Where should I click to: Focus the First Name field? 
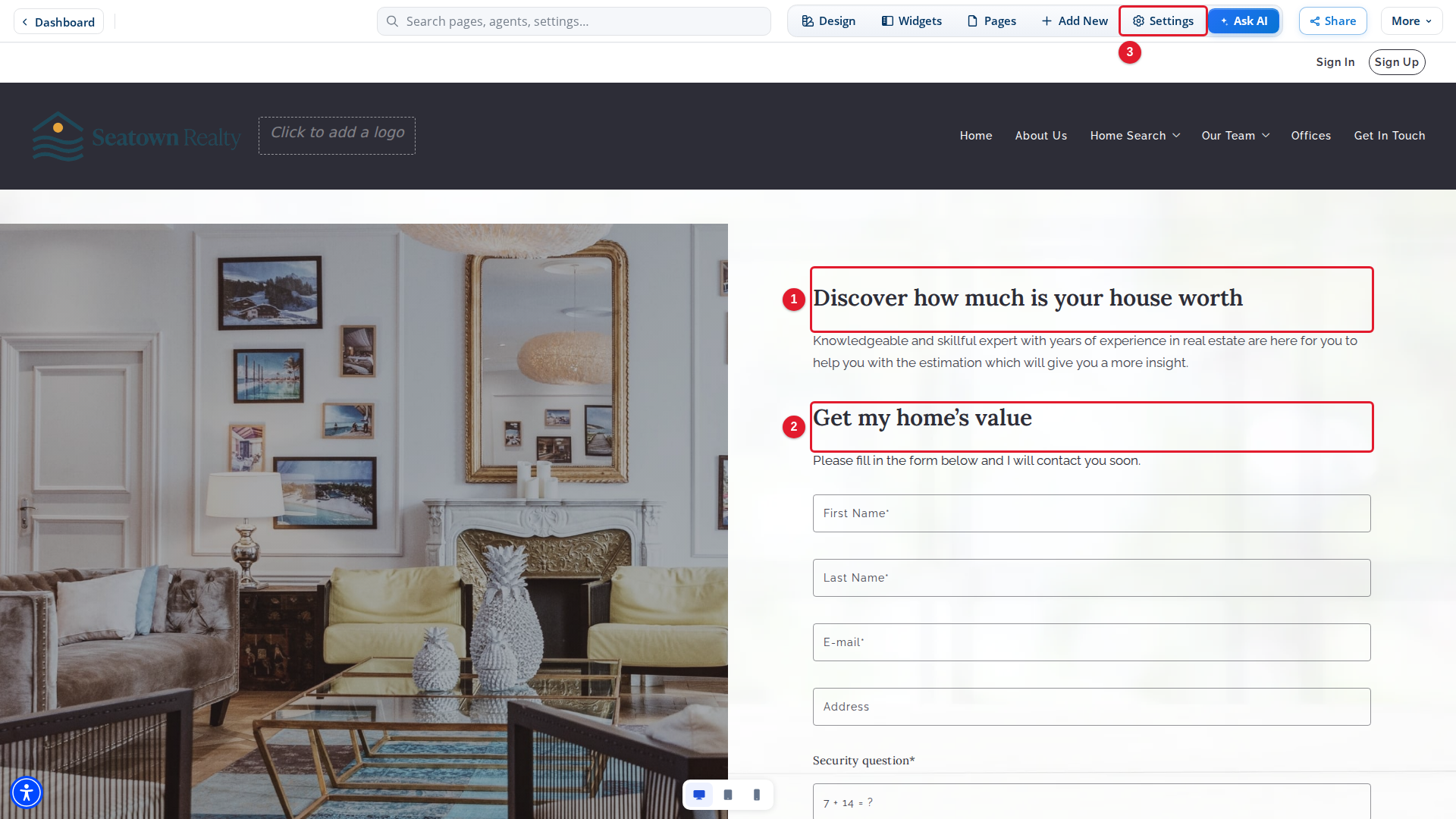click(1091, 513)
